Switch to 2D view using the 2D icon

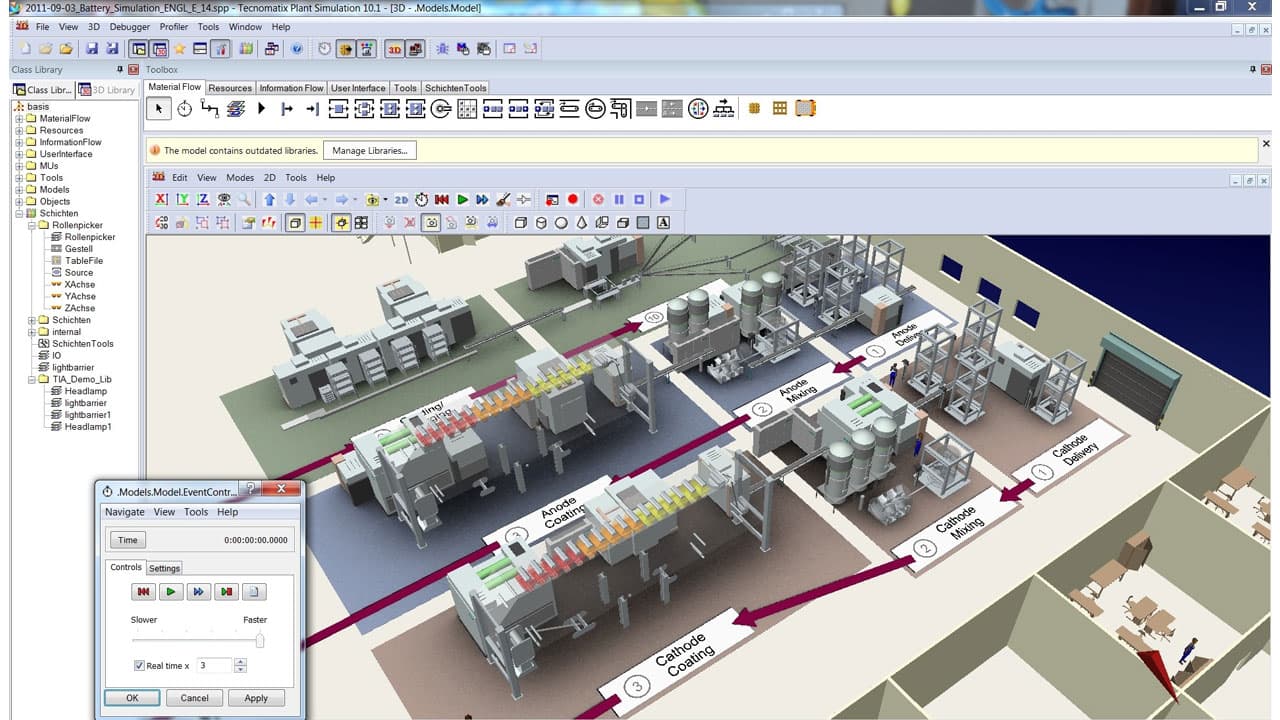[x=402, y=199]
